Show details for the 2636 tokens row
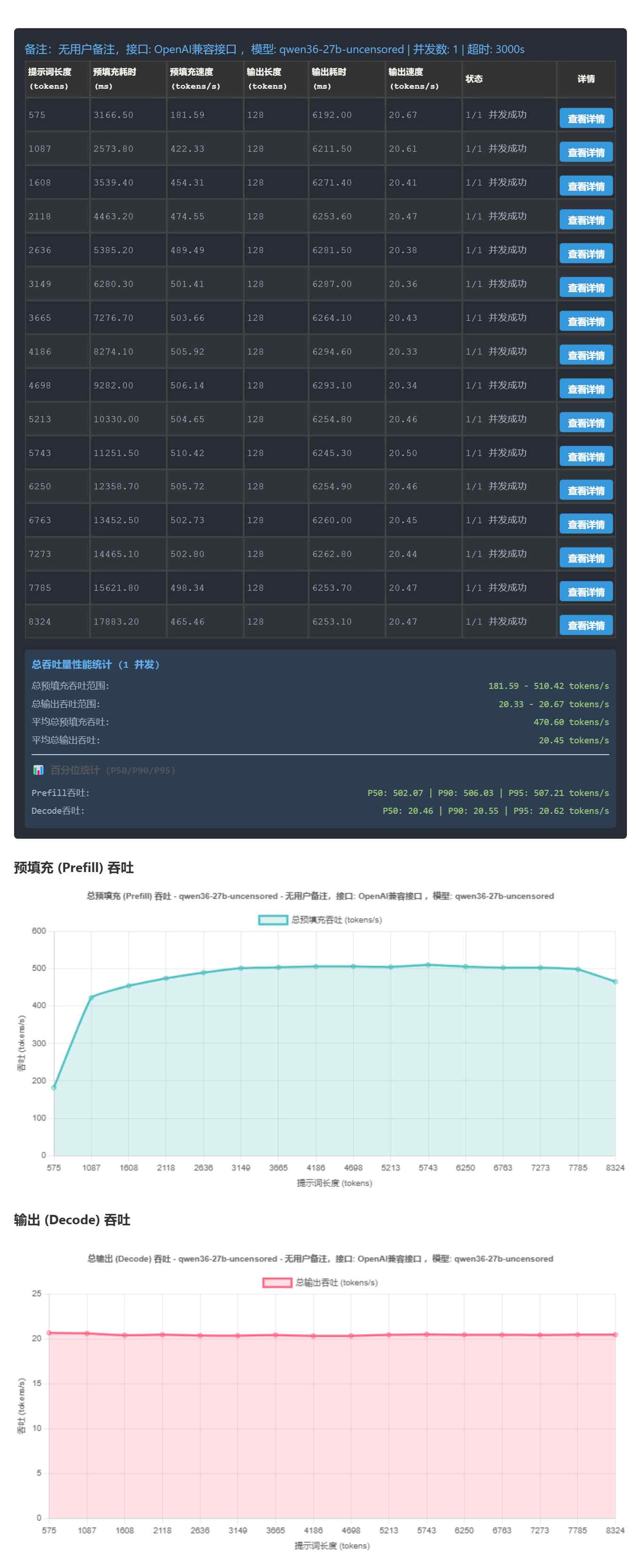This screenshot has width=641, height=1568. [586, 254]
